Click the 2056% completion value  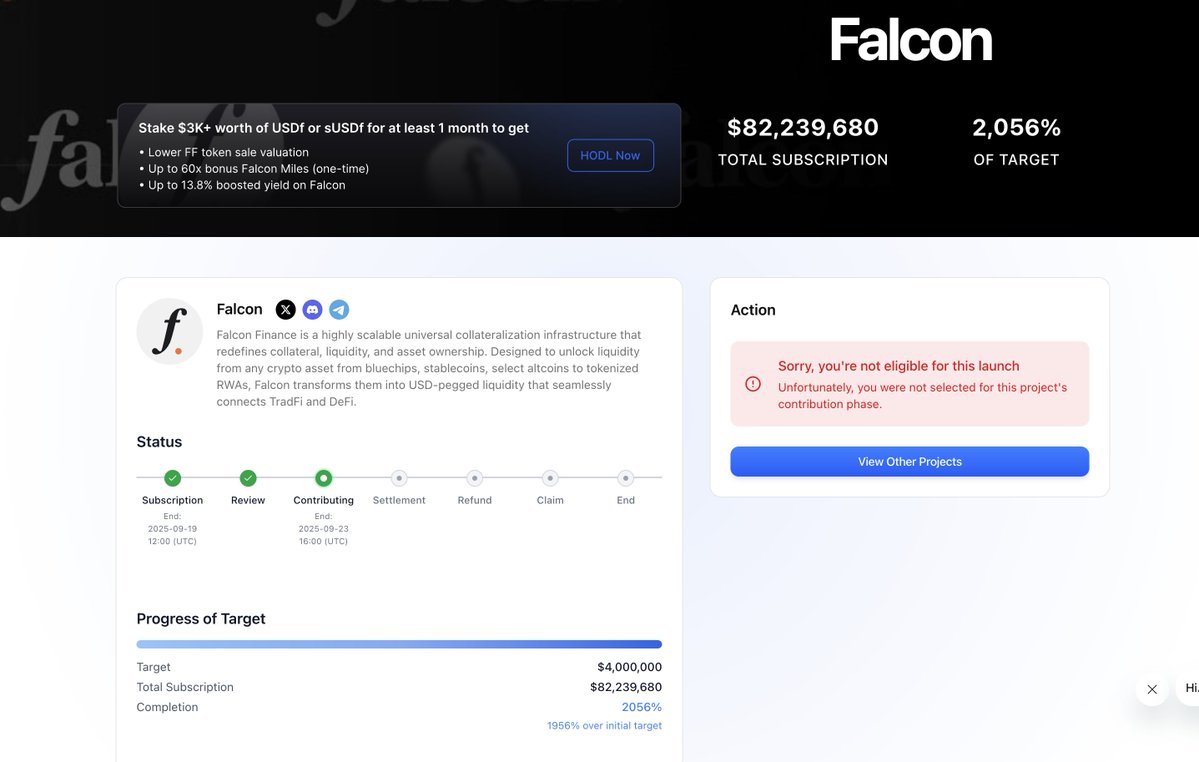642,707
